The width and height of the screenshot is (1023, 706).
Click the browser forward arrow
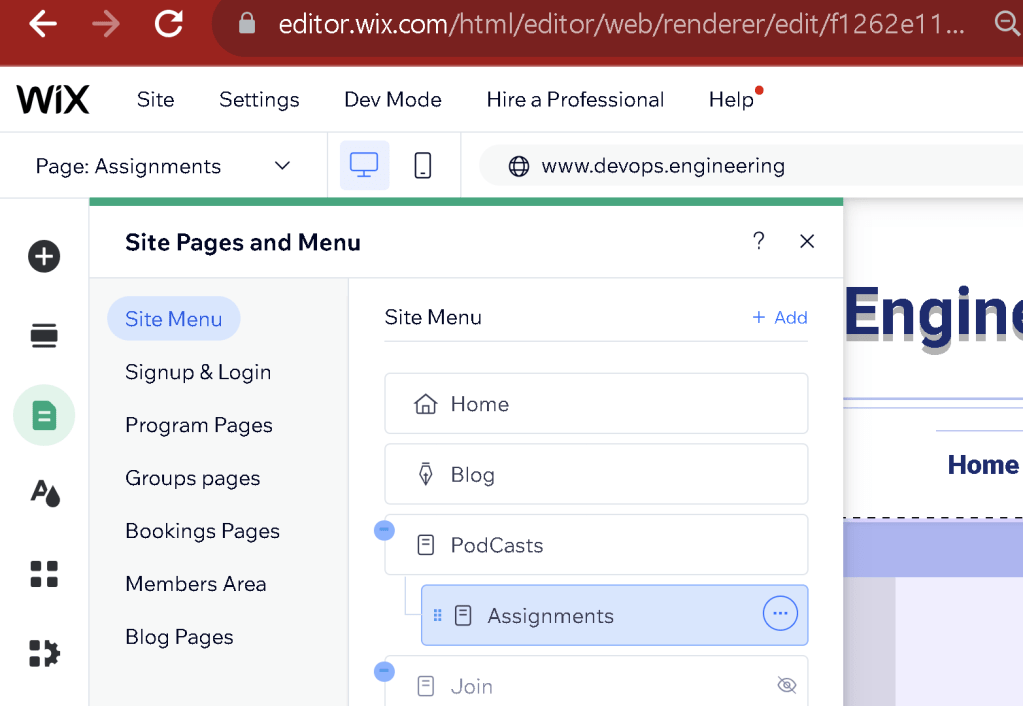point(106,24)
